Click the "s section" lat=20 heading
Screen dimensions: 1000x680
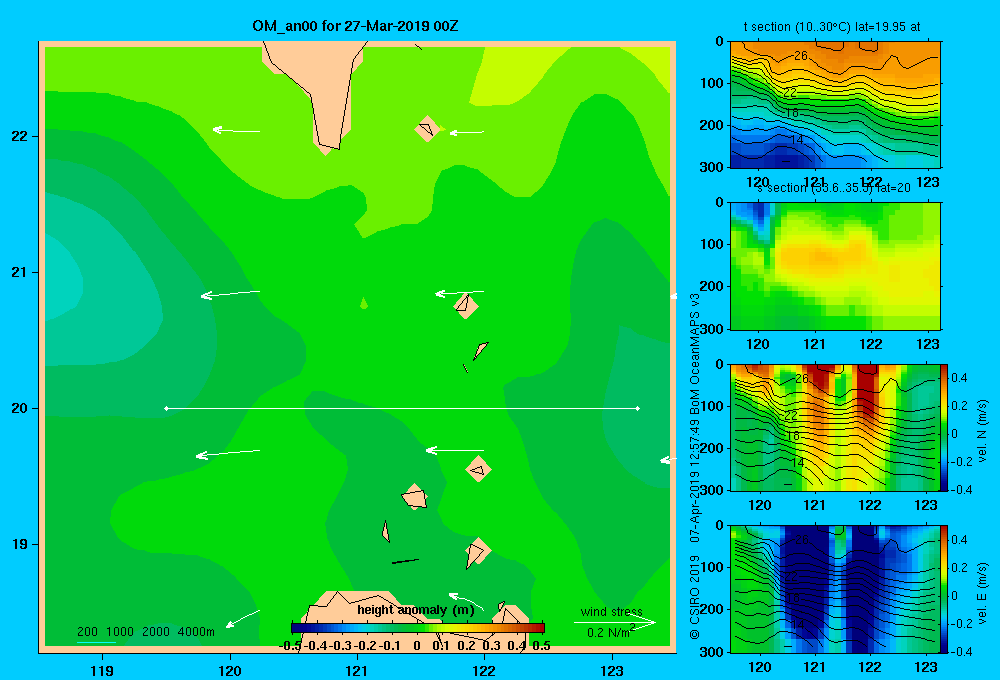(833, 188)
